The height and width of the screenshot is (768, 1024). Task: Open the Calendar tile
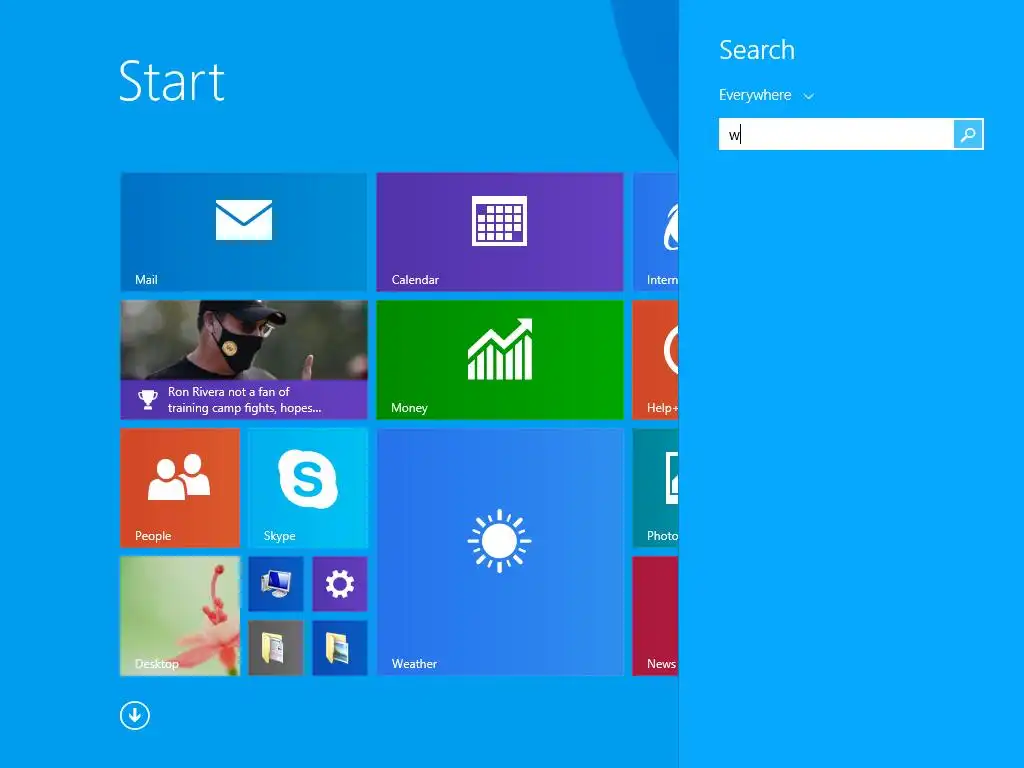[x=500, y=232]
